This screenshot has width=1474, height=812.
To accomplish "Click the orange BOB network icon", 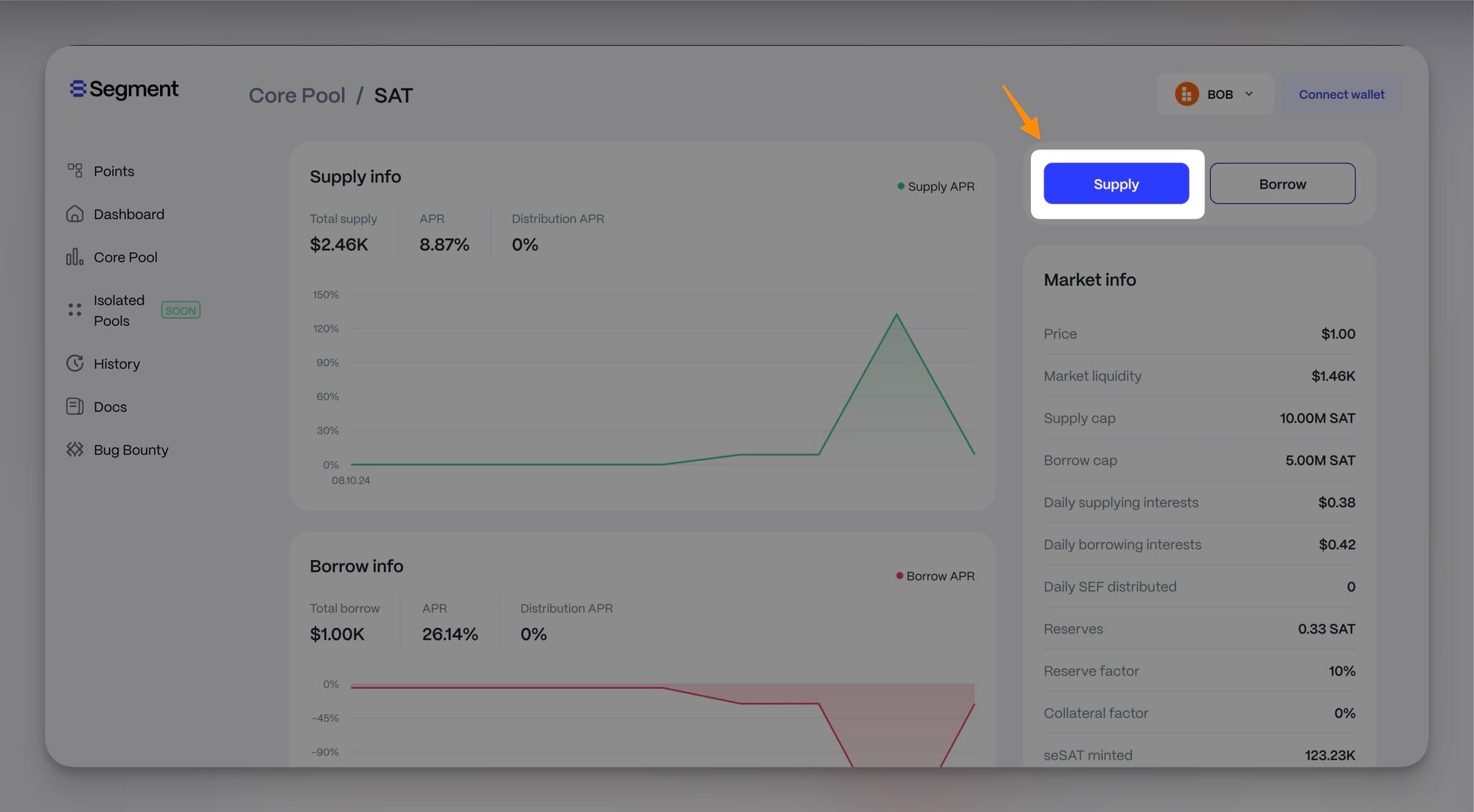I will (1187, 94).
